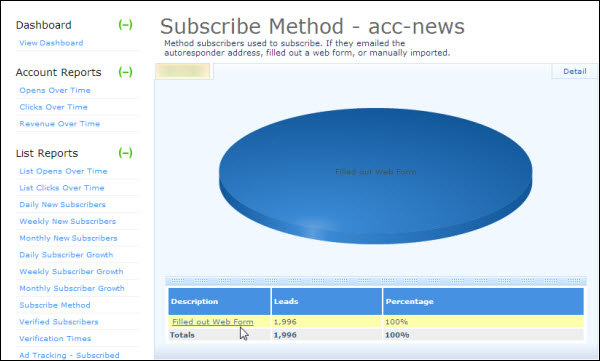Image resolution: width=600 pixels, height=361 pixels.
Task: Click the Description column header
Action: [219, 301]
